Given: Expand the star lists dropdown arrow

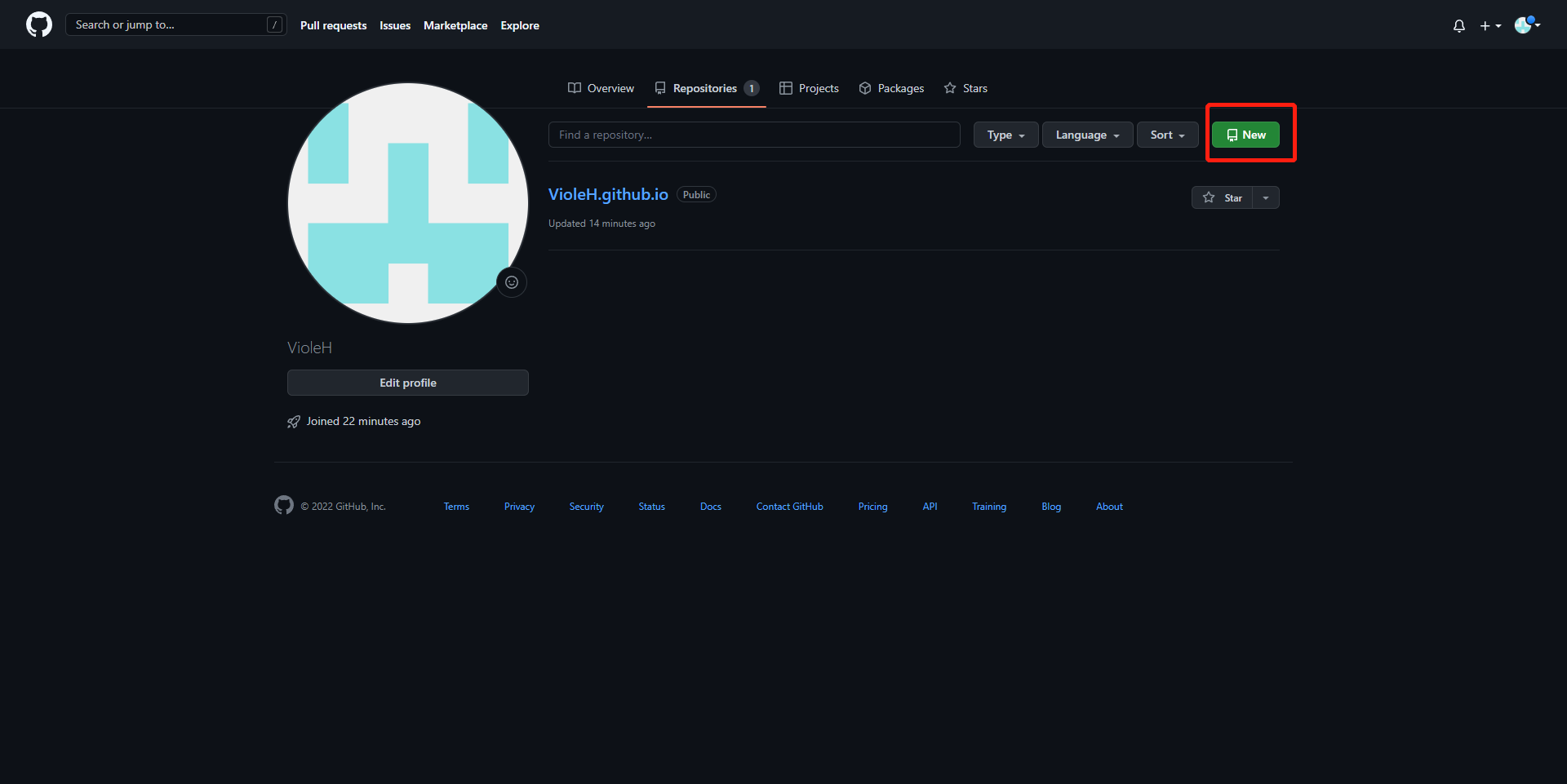Looking at the screenshot, I should coord(1266,197).
